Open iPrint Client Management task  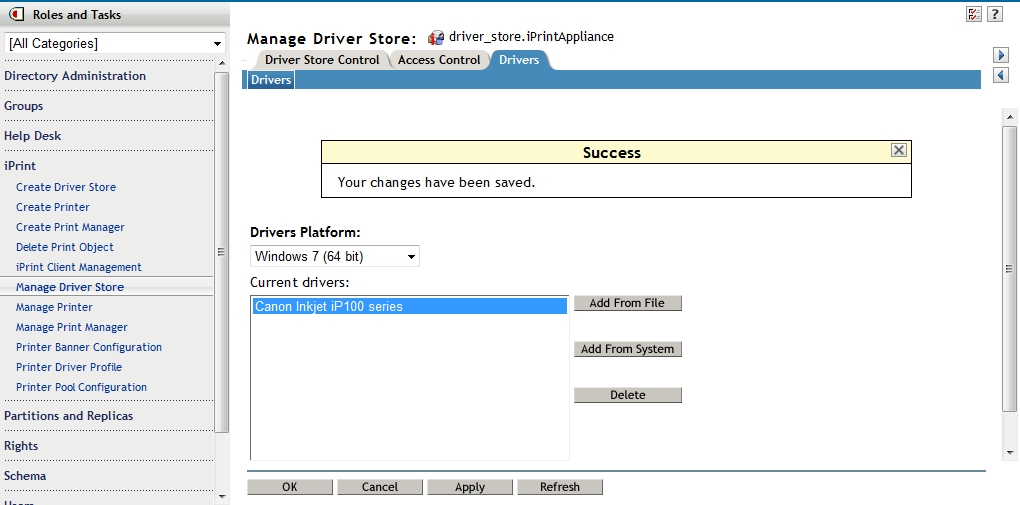[x=79, y=267]
